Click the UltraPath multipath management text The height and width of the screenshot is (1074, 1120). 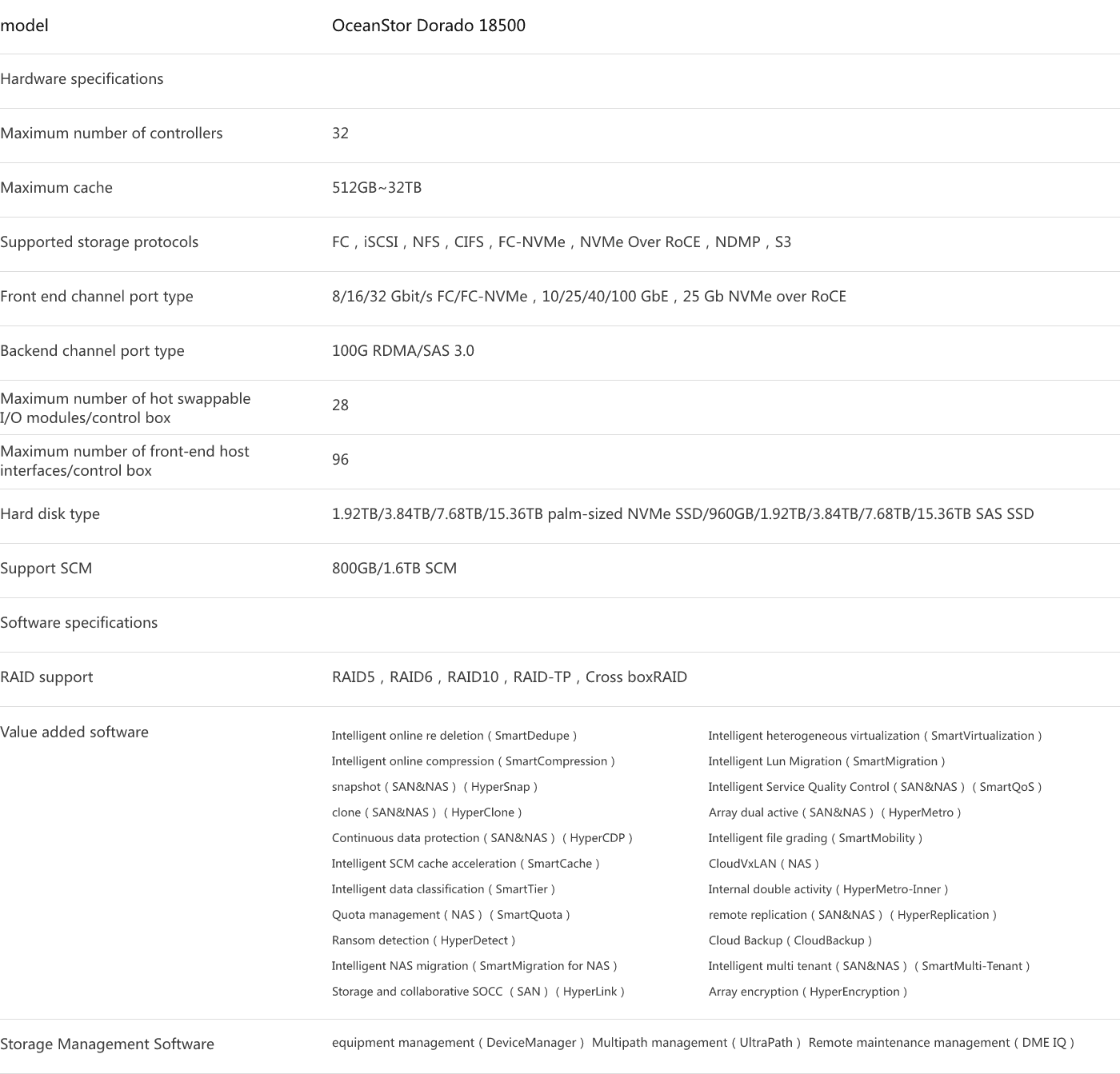pyautogui.click(x=695, y=1043)
